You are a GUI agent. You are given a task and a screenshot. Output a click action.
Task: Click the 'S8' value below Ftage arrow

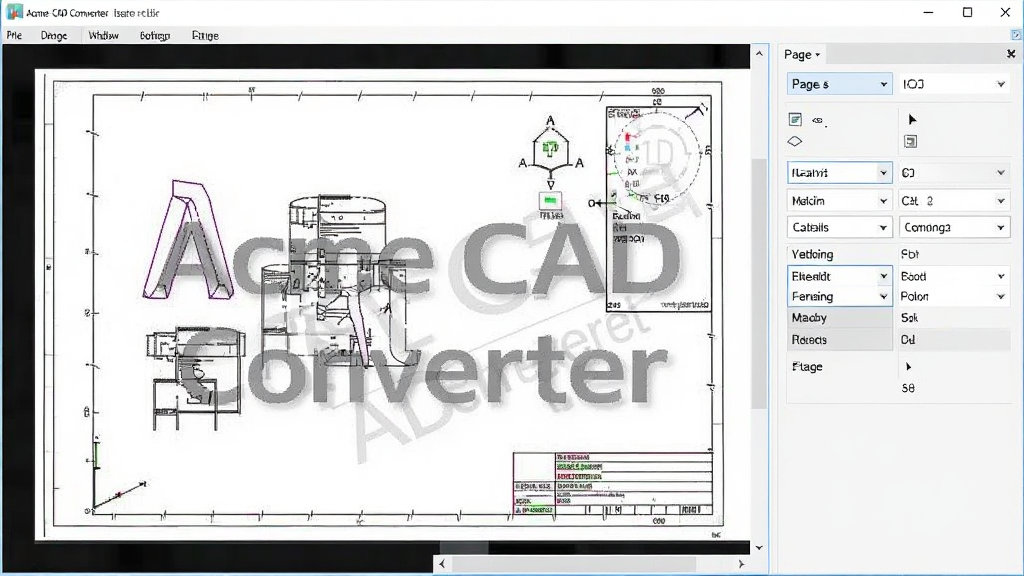click(x=908, y=388)
